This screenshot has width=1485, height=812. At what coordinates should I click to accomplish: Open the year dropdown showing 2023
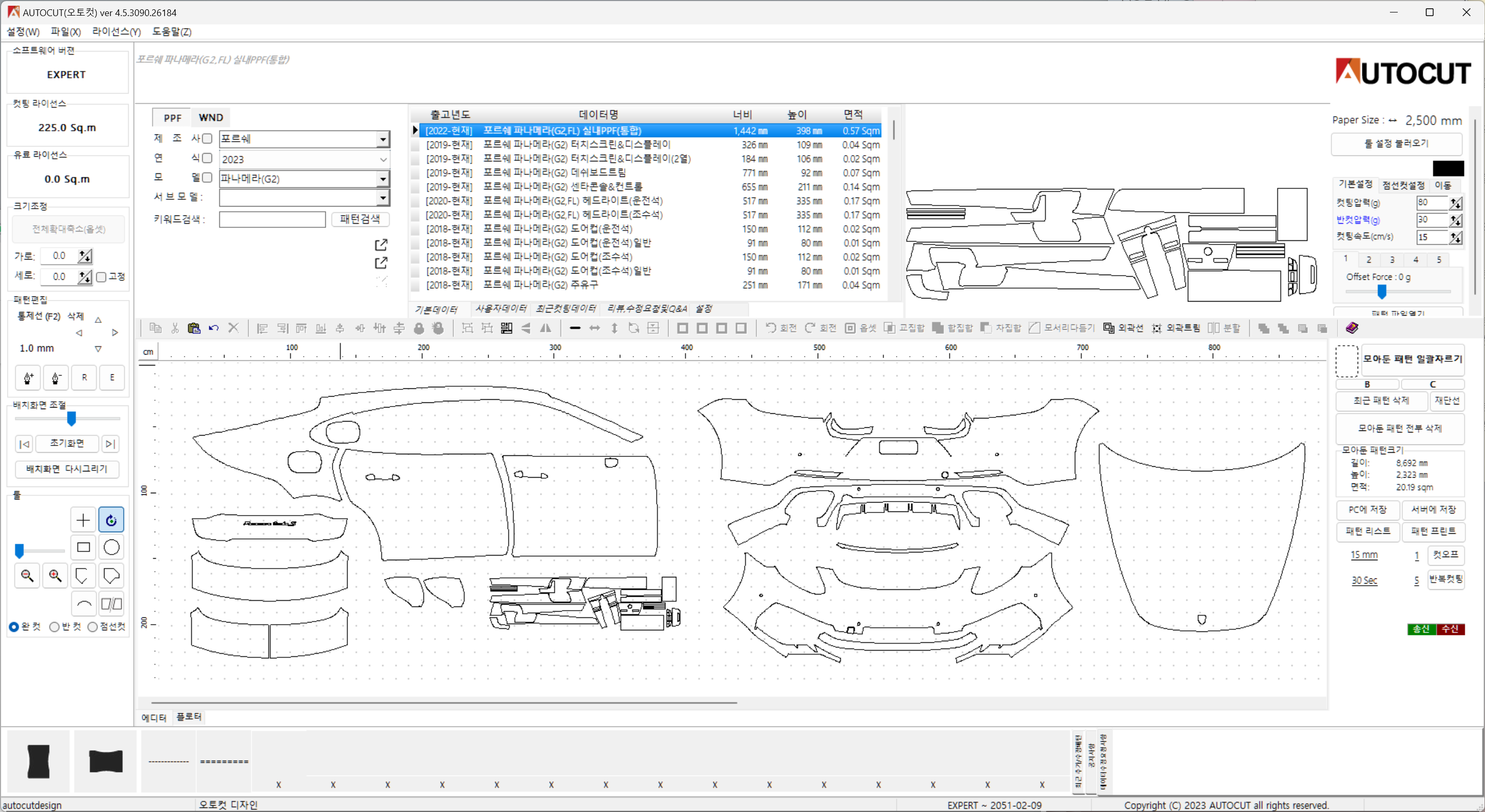point(304,159)
